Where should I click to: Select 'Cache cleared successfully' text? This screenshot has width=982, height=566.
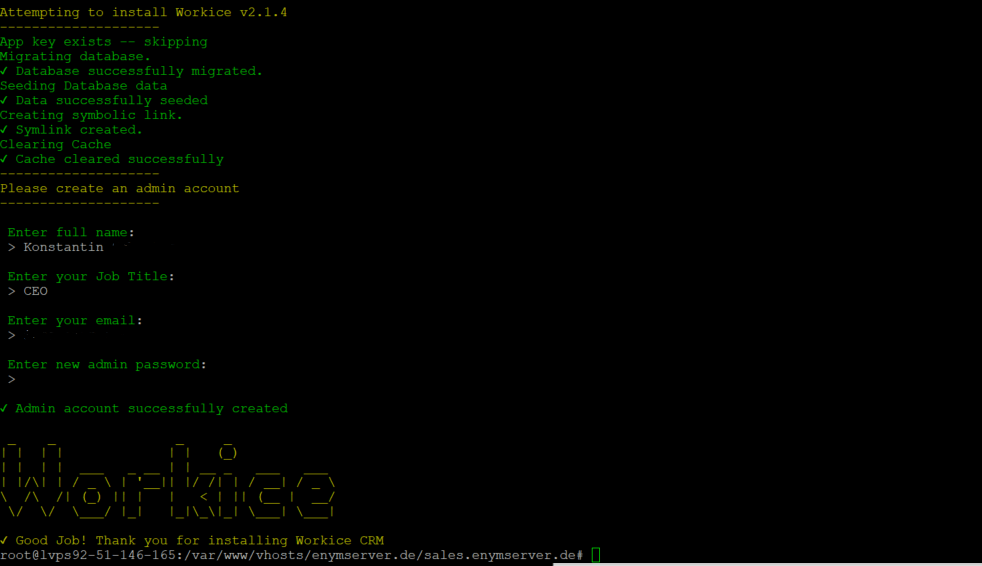pyautogui.click(x=120, y=159)
